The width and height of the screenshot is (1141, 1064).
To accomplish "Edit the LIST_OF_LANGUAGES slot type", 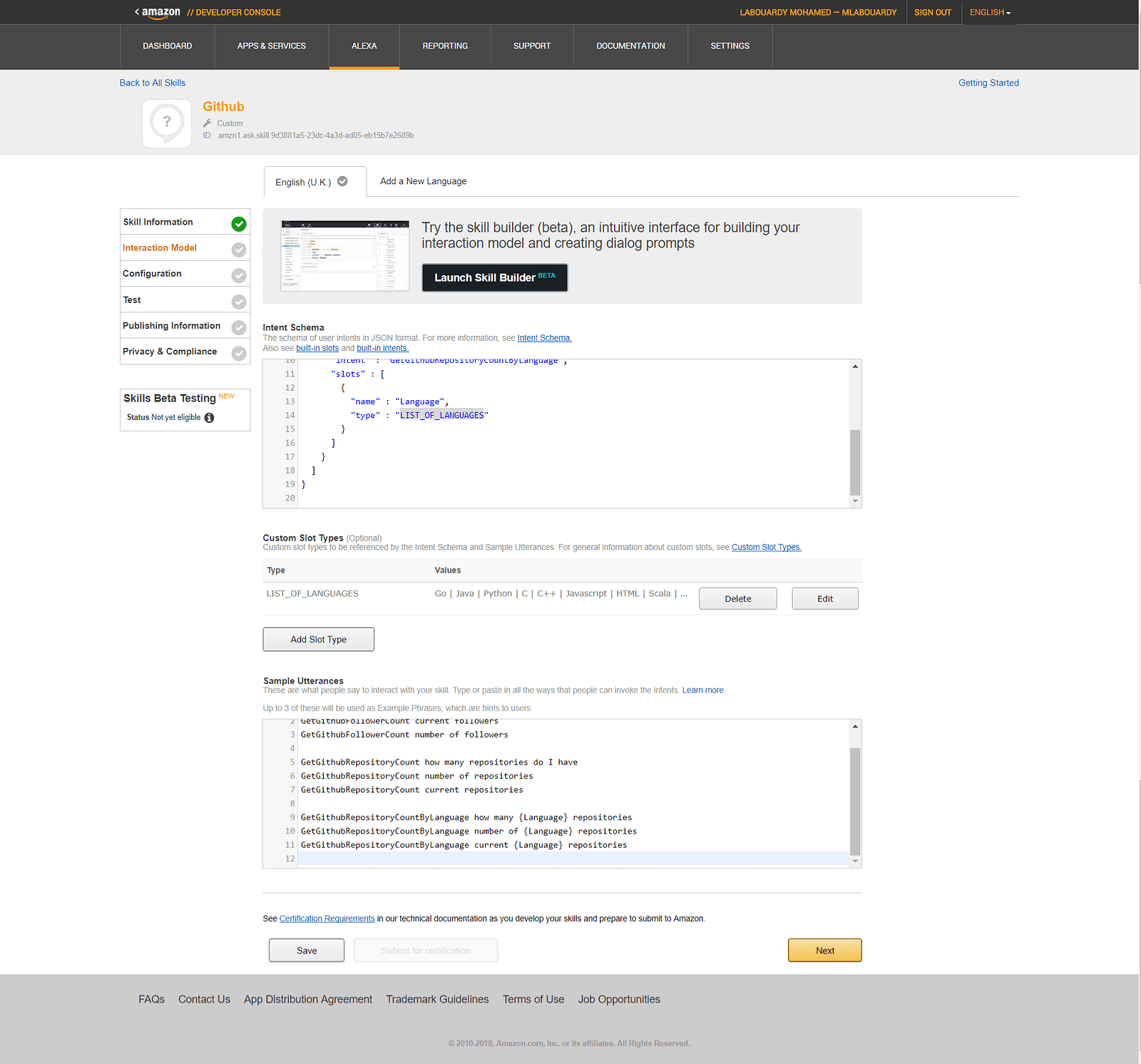I will point(825,599).
